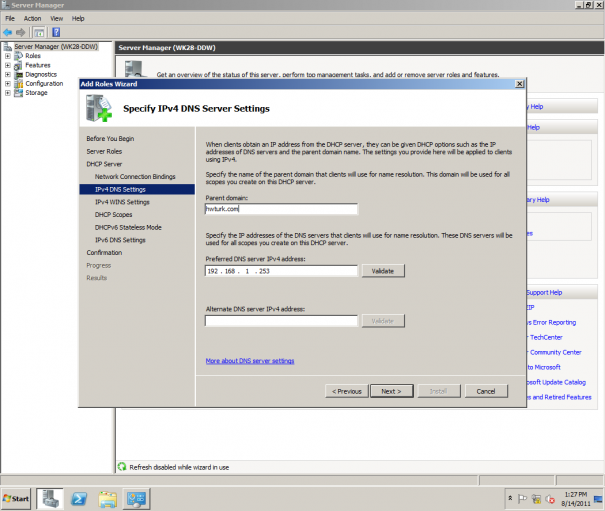Viewport: 605px width, 511px height.
Task: Go to Before You Begin wizard step
Action: point(110,139)
